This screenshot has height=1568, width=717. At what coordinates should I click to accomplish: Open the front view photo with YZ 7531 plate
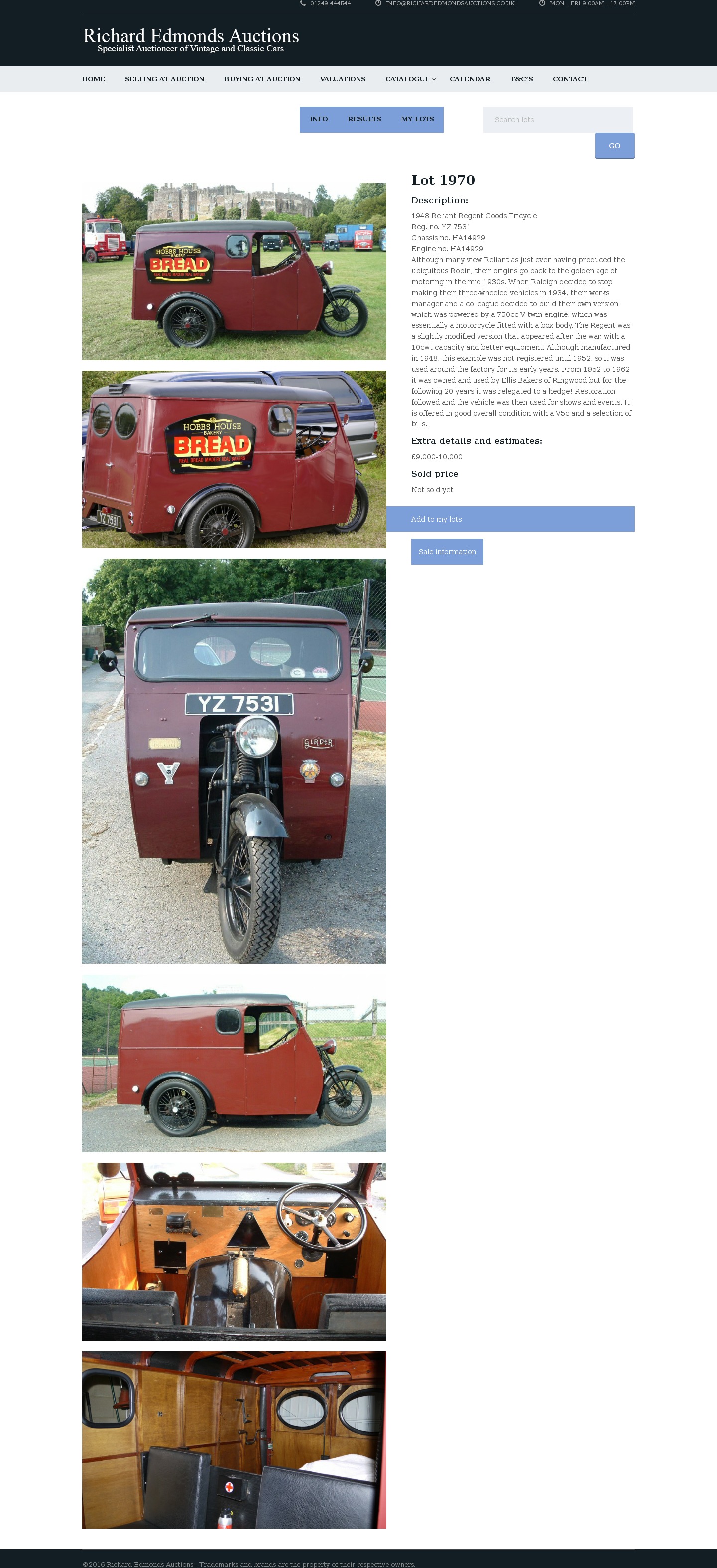pos(234,761)
